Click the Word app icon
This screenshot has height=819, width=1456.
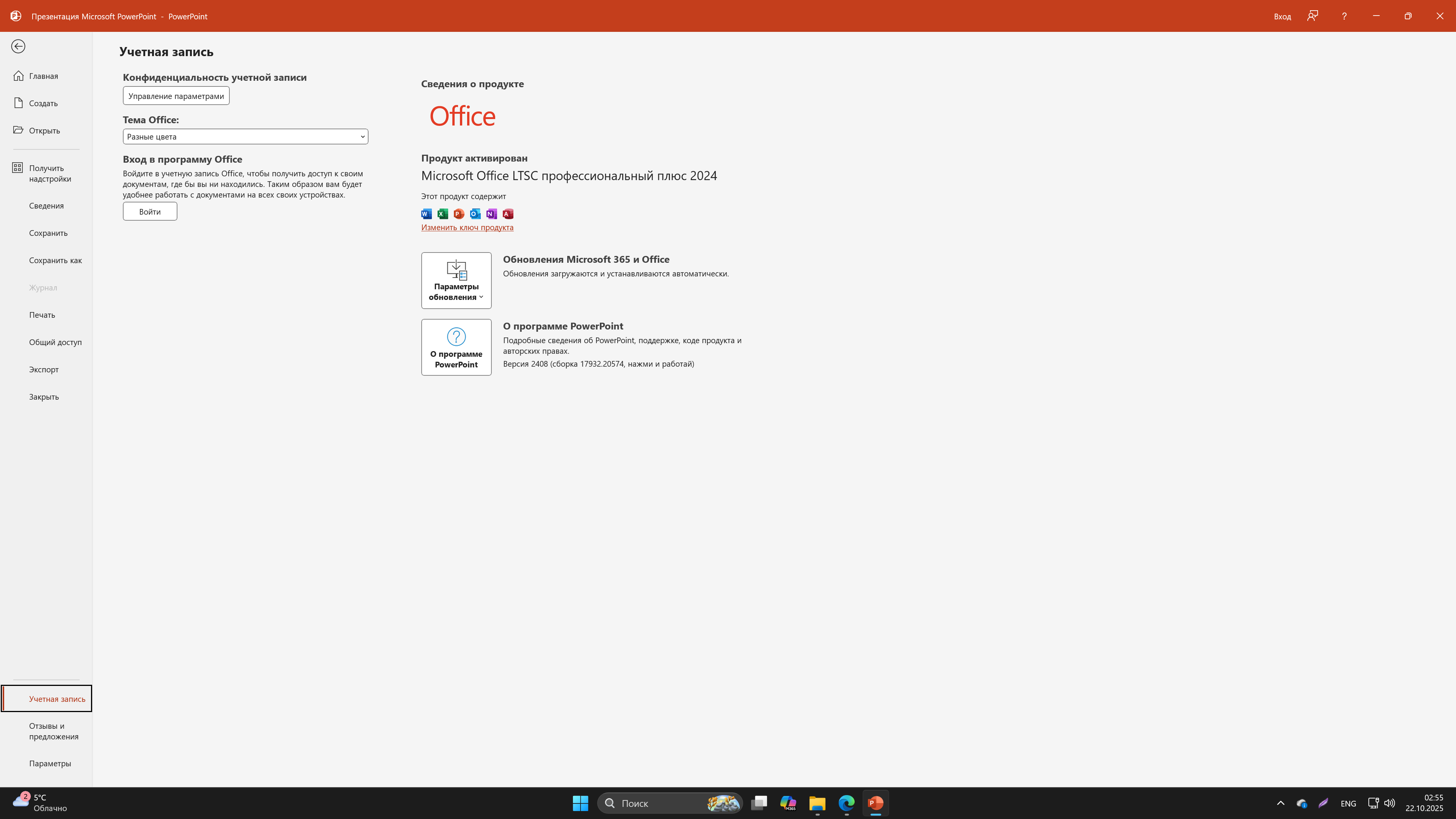pos(426,213)
